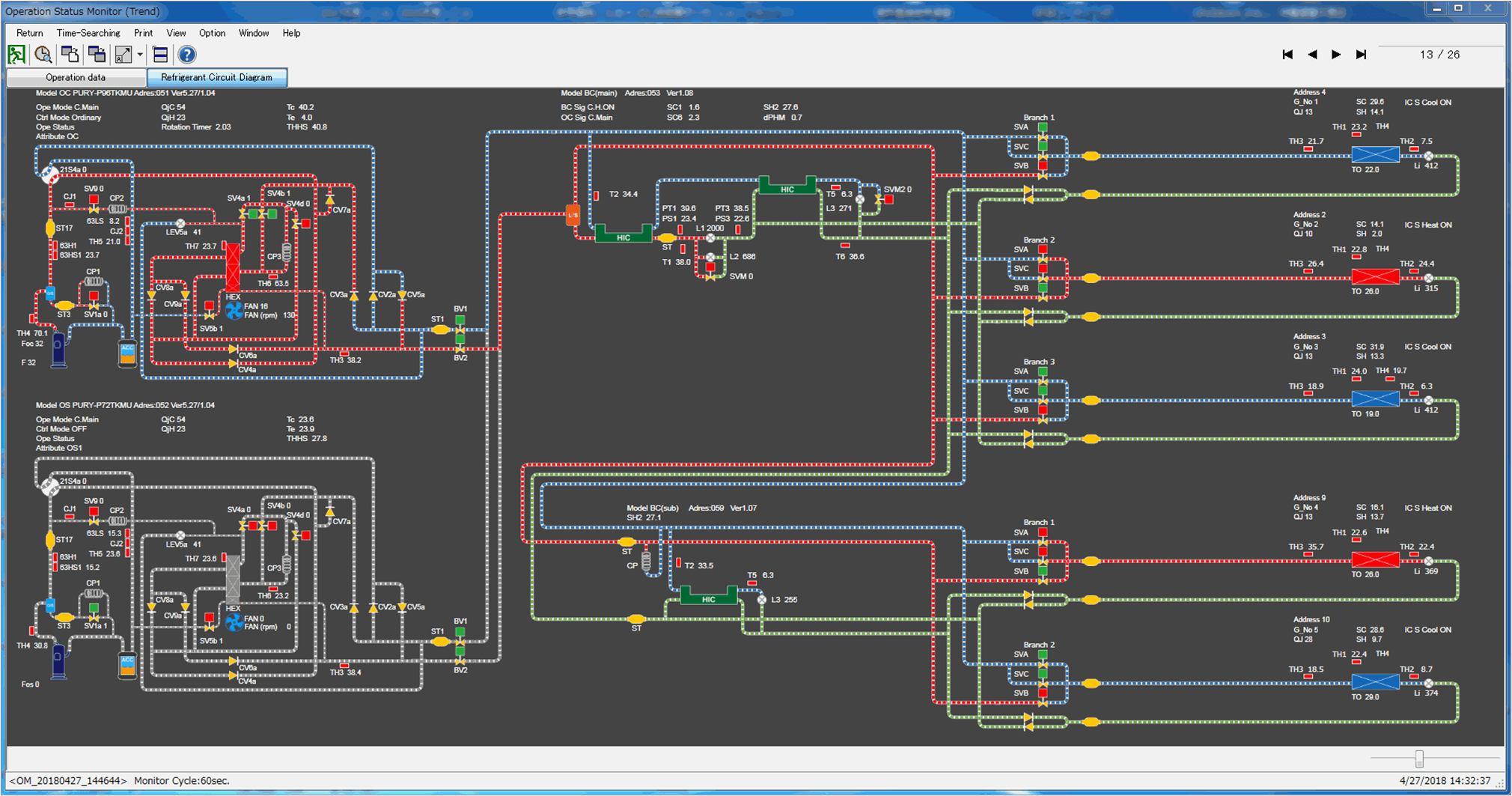Open the Option menu

[212, 33]
